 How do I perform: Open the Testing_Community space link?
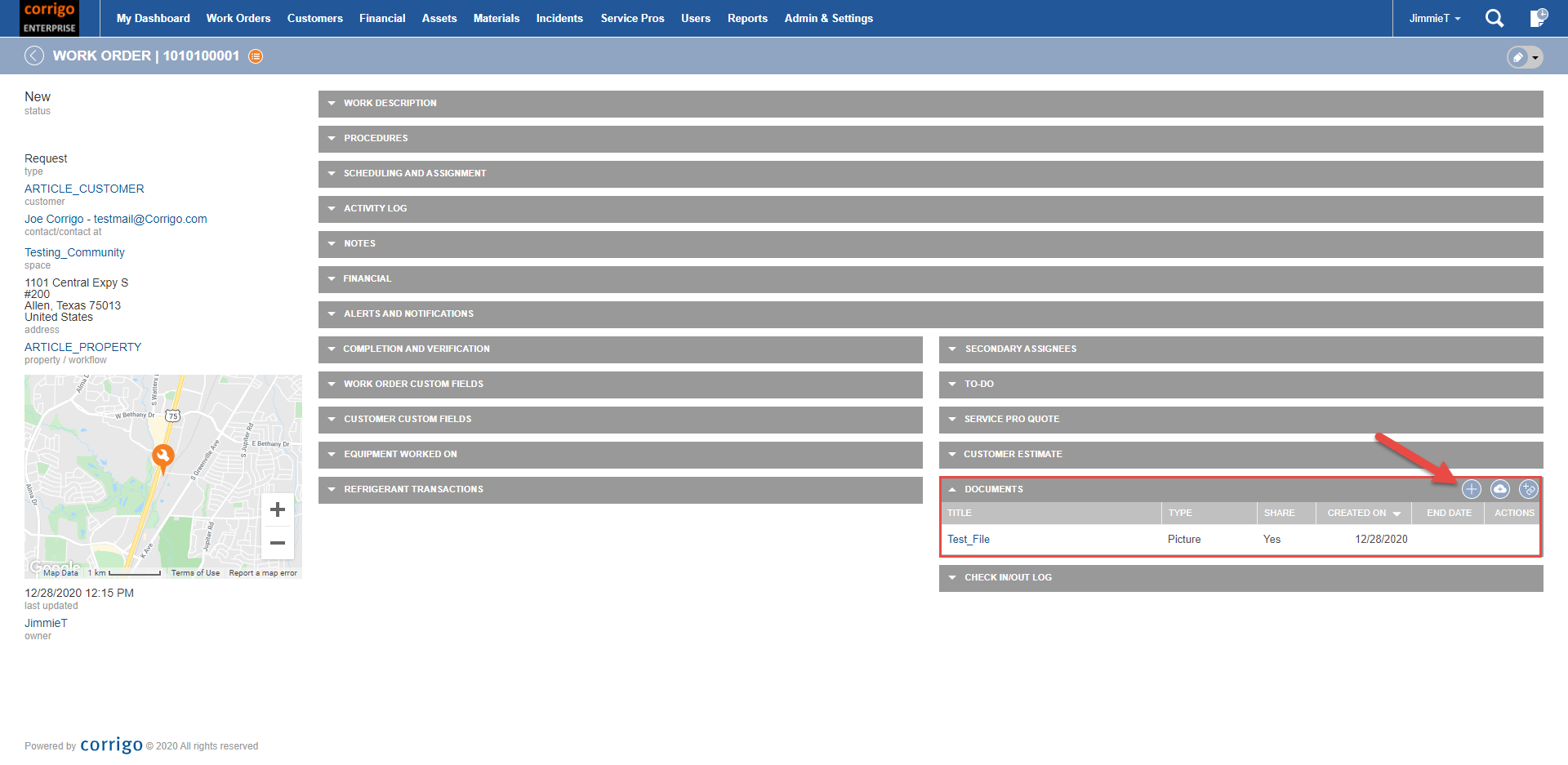[74, 252]
